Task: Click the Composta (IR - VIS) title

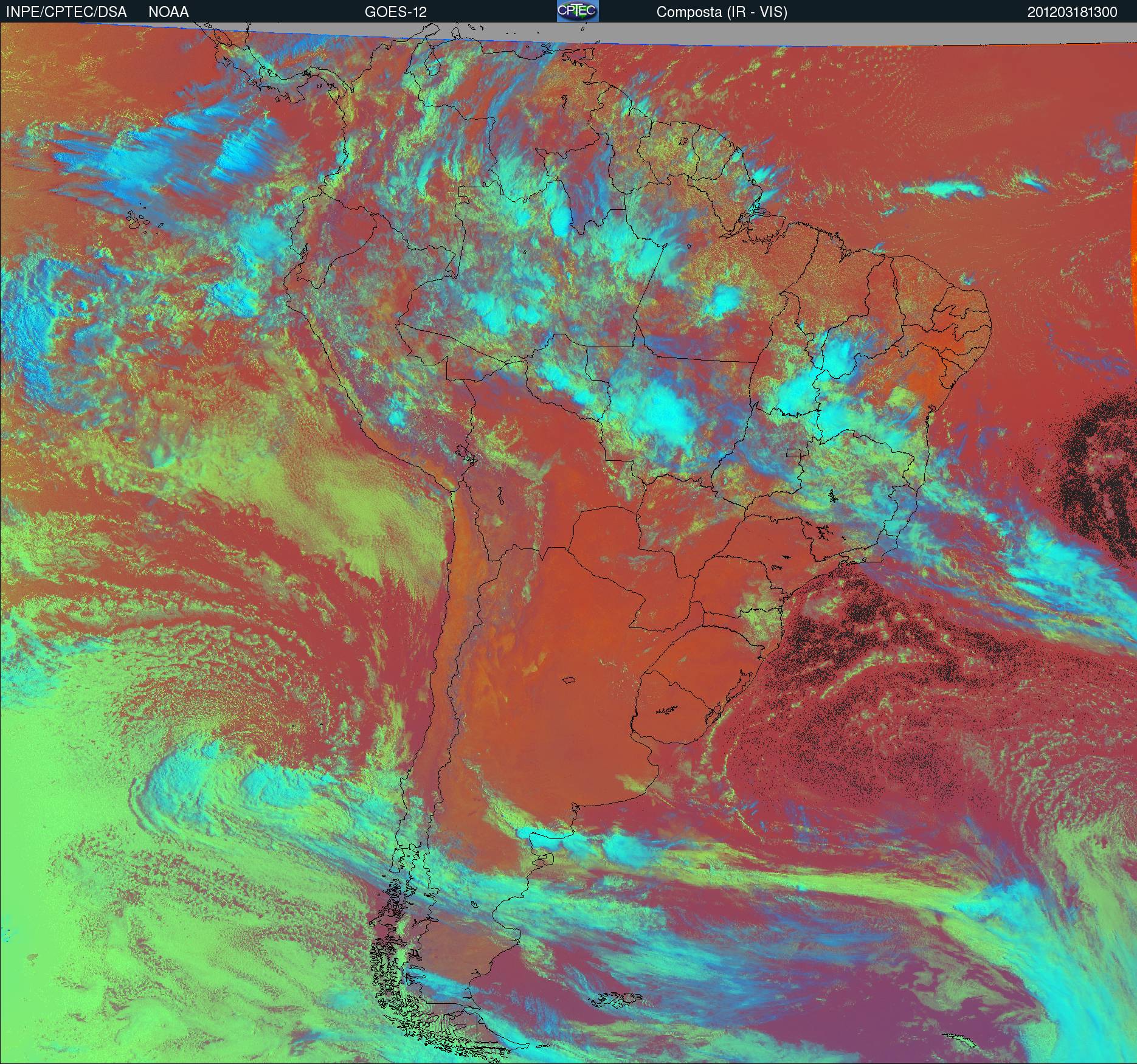Action: pyautogui.click(x=722, y=12)
